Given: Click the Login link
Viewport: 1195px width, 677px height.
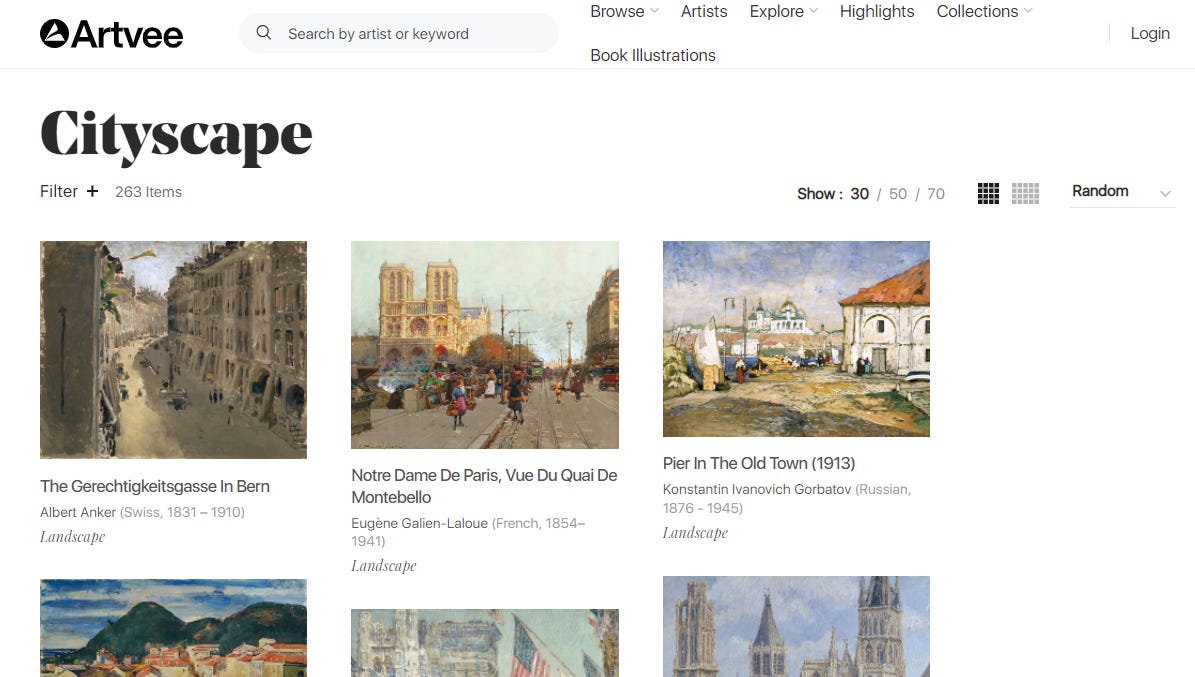Looking at the screenshot, I should click(x=1149, y=34).
